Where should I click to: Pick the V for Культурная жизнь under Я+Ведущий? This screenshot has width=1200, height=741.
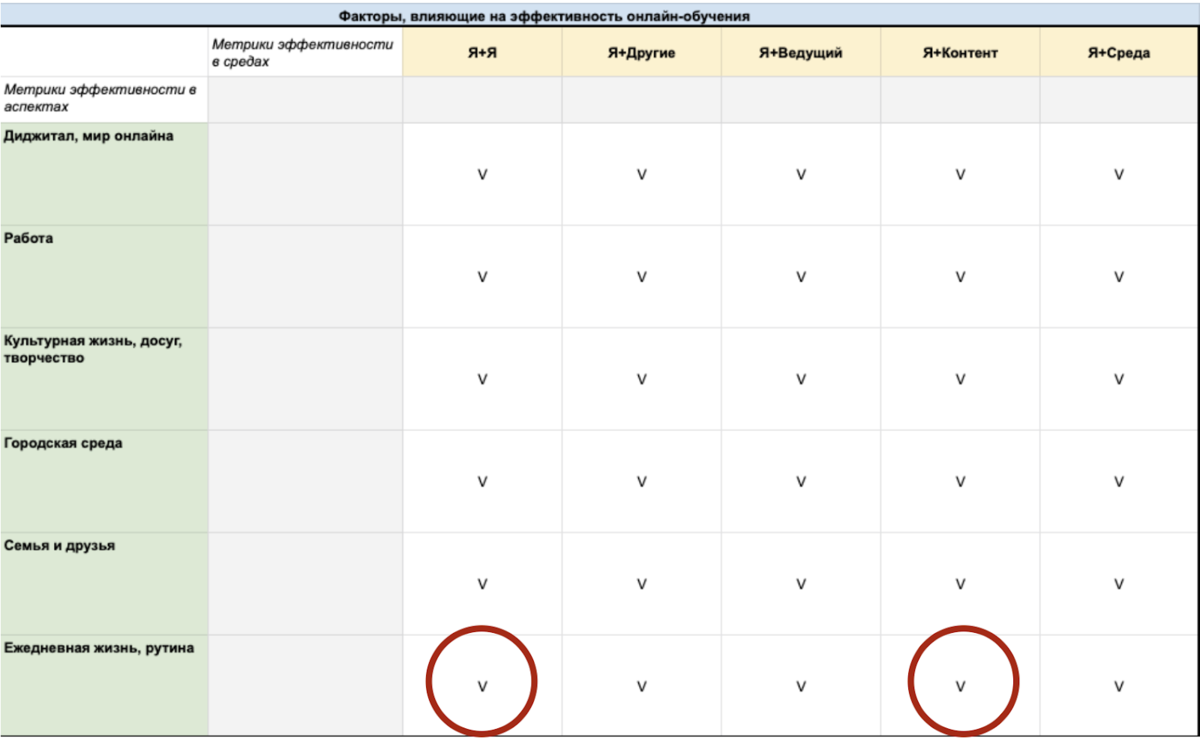(x=800, y=379)
